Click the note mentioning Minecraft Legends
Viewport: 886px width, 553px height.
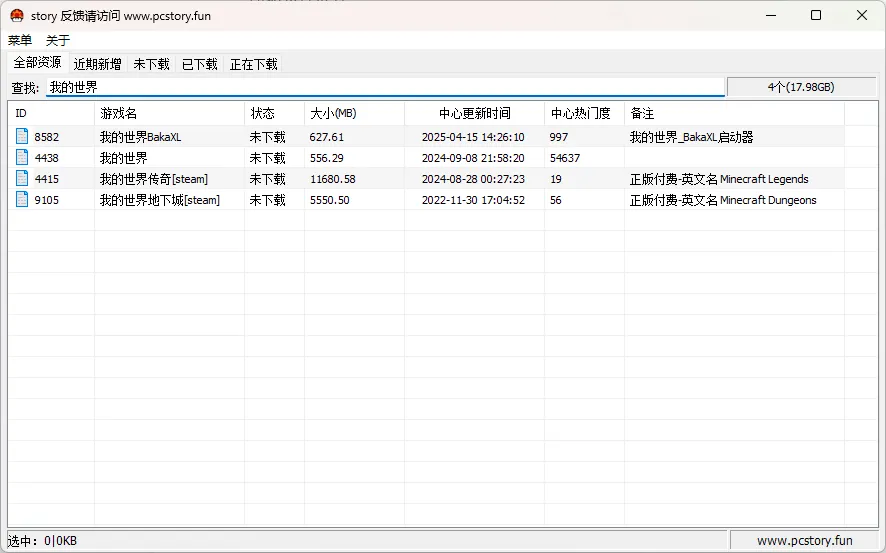[719, 179]
